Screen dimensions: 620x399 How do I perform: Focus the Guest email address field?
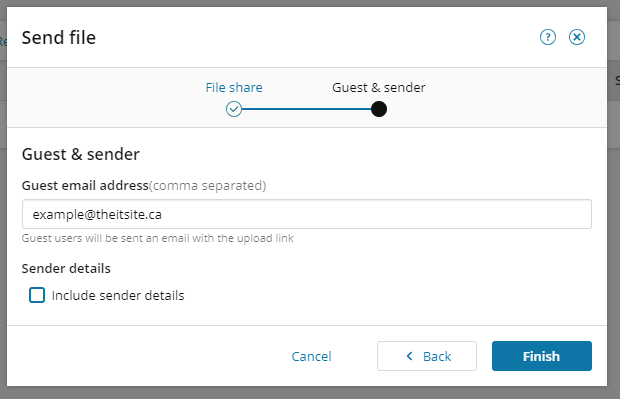click(x=307, y=214)
